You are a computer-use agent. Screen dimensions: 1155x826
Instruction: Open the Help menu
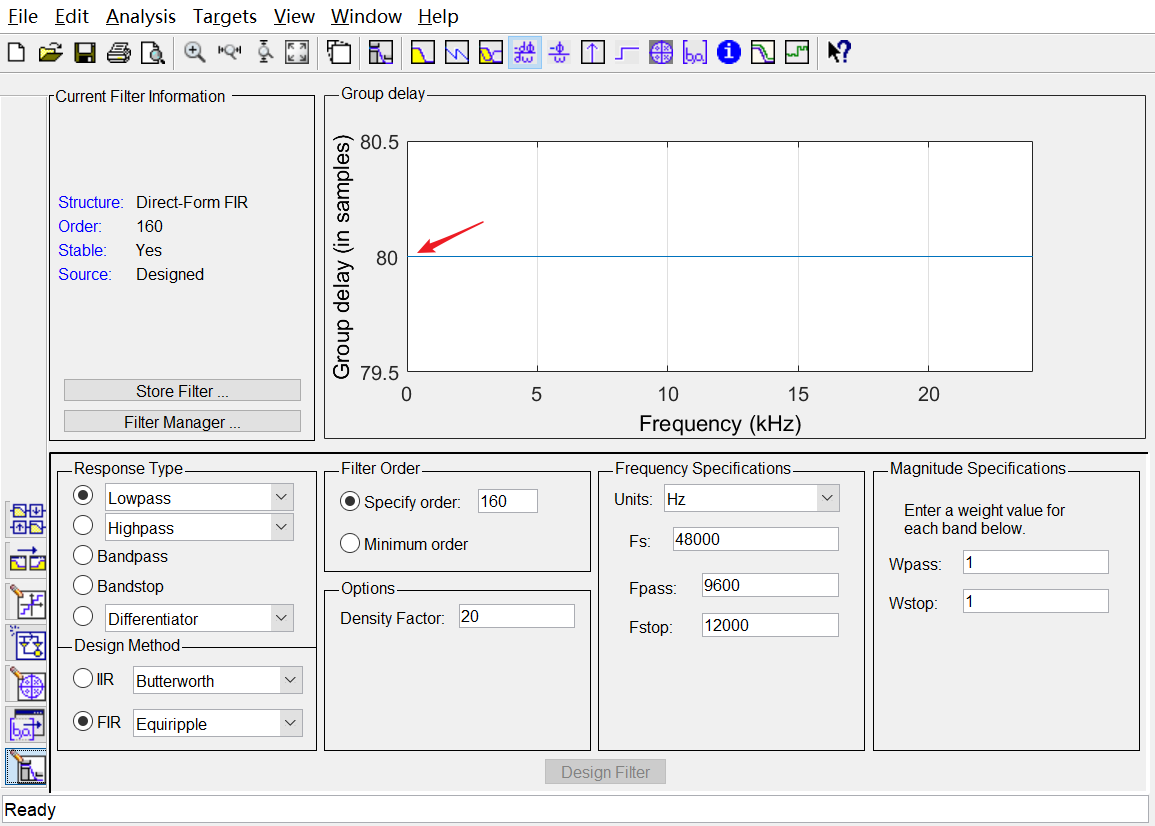[438, 16]
